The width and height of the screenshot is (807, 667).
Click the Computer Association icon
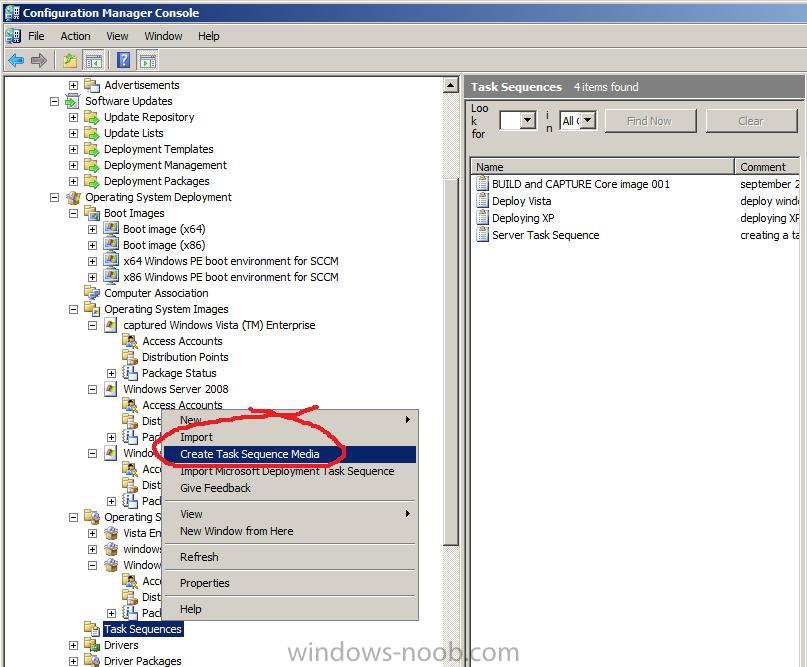(x=92, y=293)
